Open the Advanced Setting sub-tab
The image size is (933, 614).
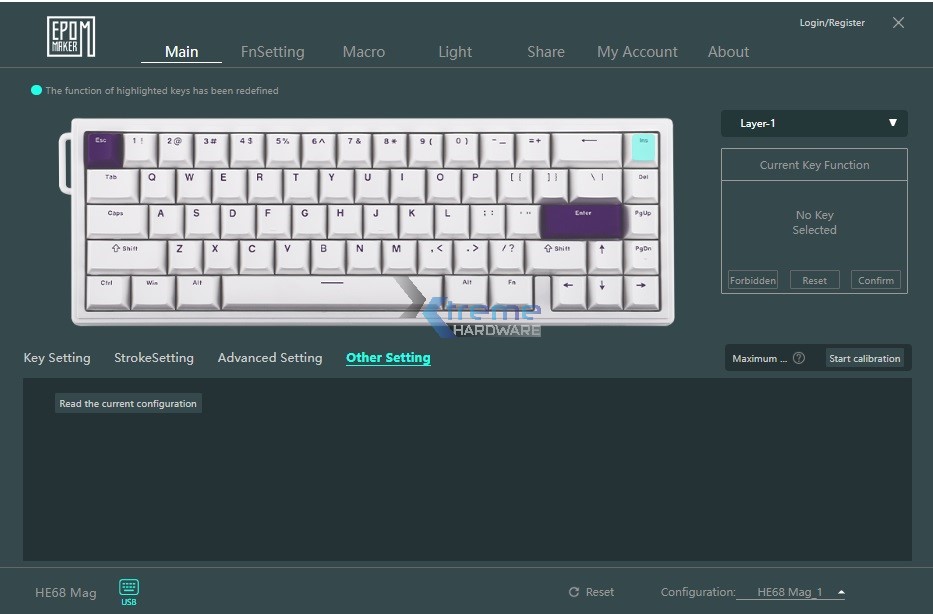click(270, 358)
